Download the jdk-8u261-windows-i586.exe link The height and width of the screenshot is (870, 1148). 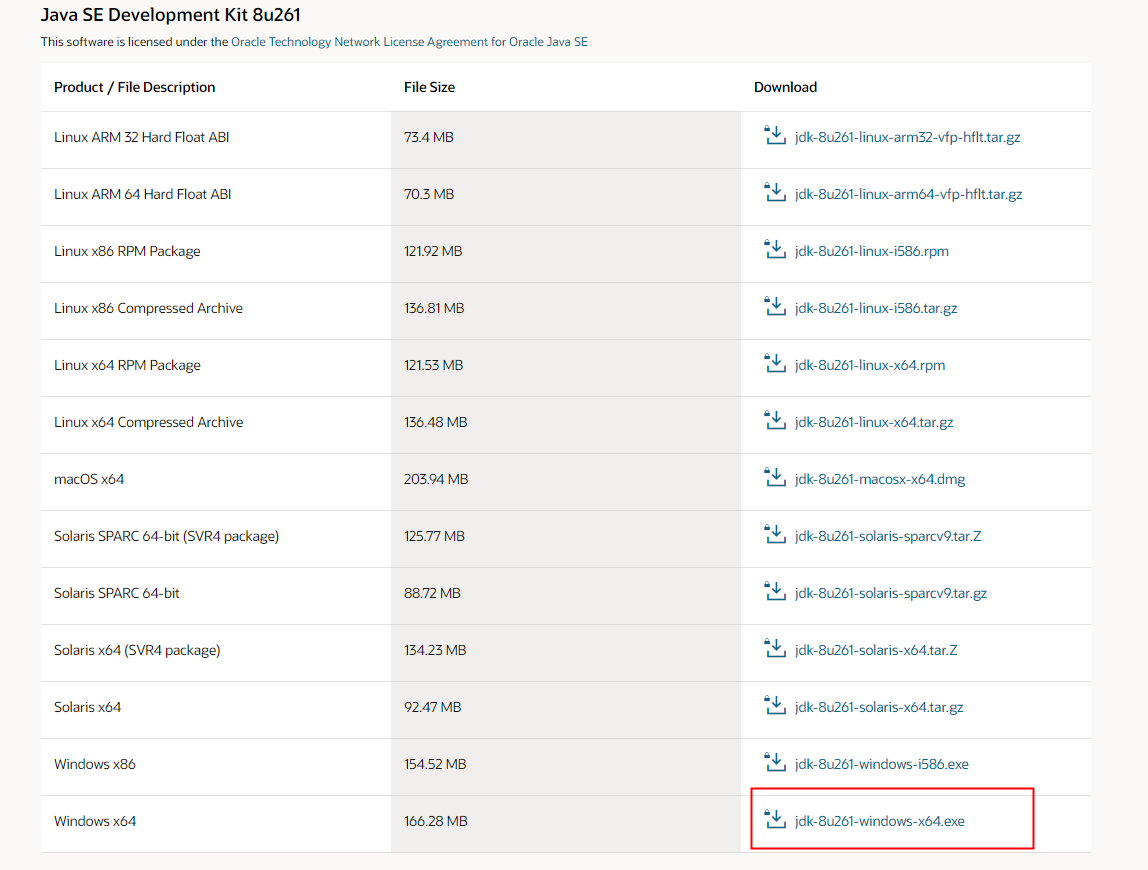(882, 765)
